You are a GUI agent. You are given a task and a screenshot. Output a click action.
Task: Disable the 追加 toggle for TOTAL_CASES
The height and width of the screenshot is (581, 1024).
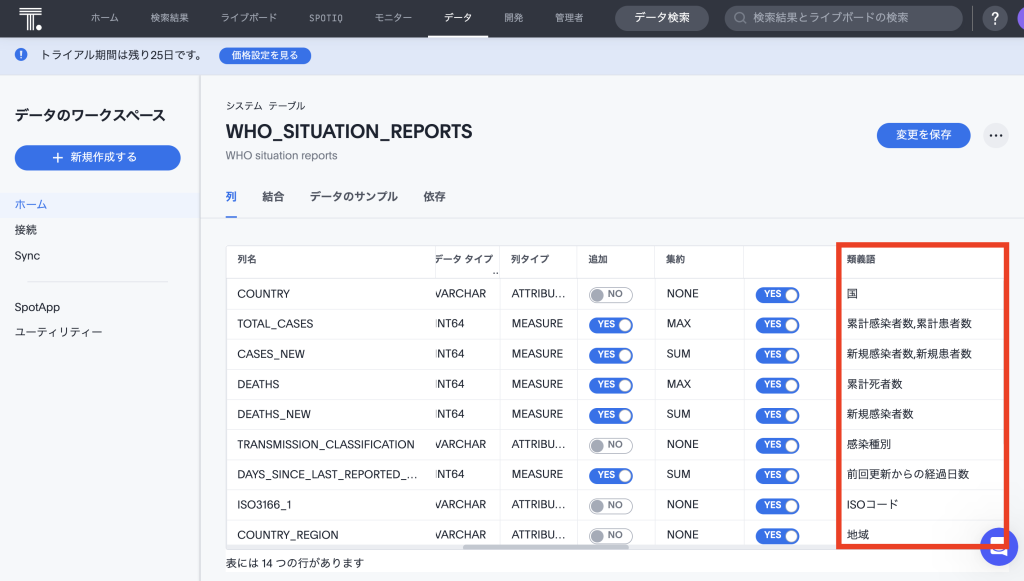pos(611,324)
